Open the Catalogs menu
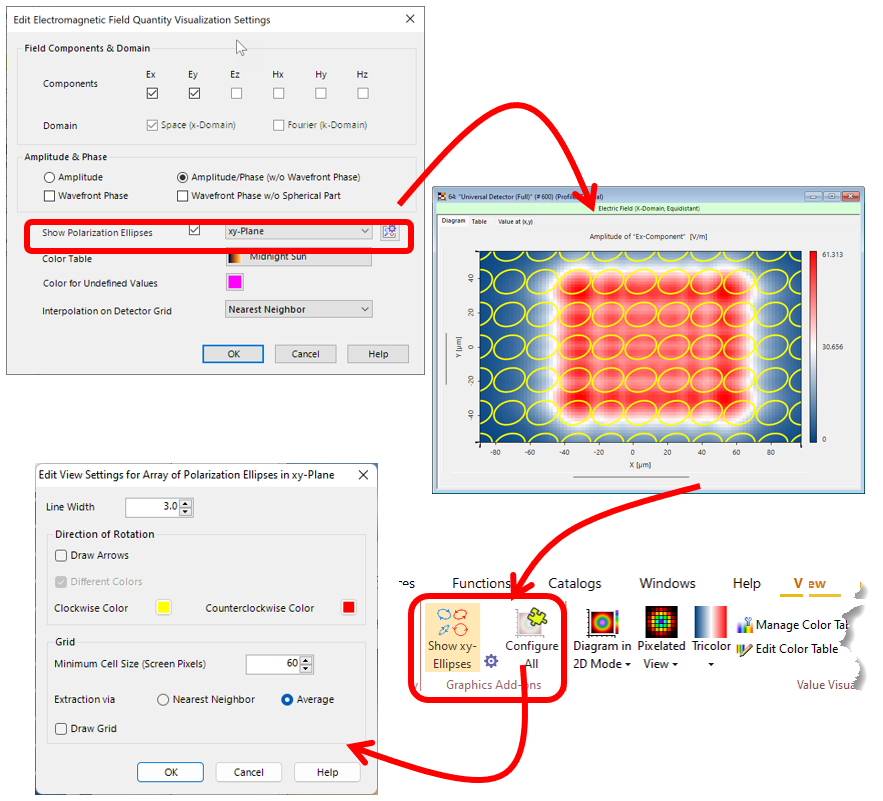The height and width of the screenshot is (801, 883). [575, 584]
